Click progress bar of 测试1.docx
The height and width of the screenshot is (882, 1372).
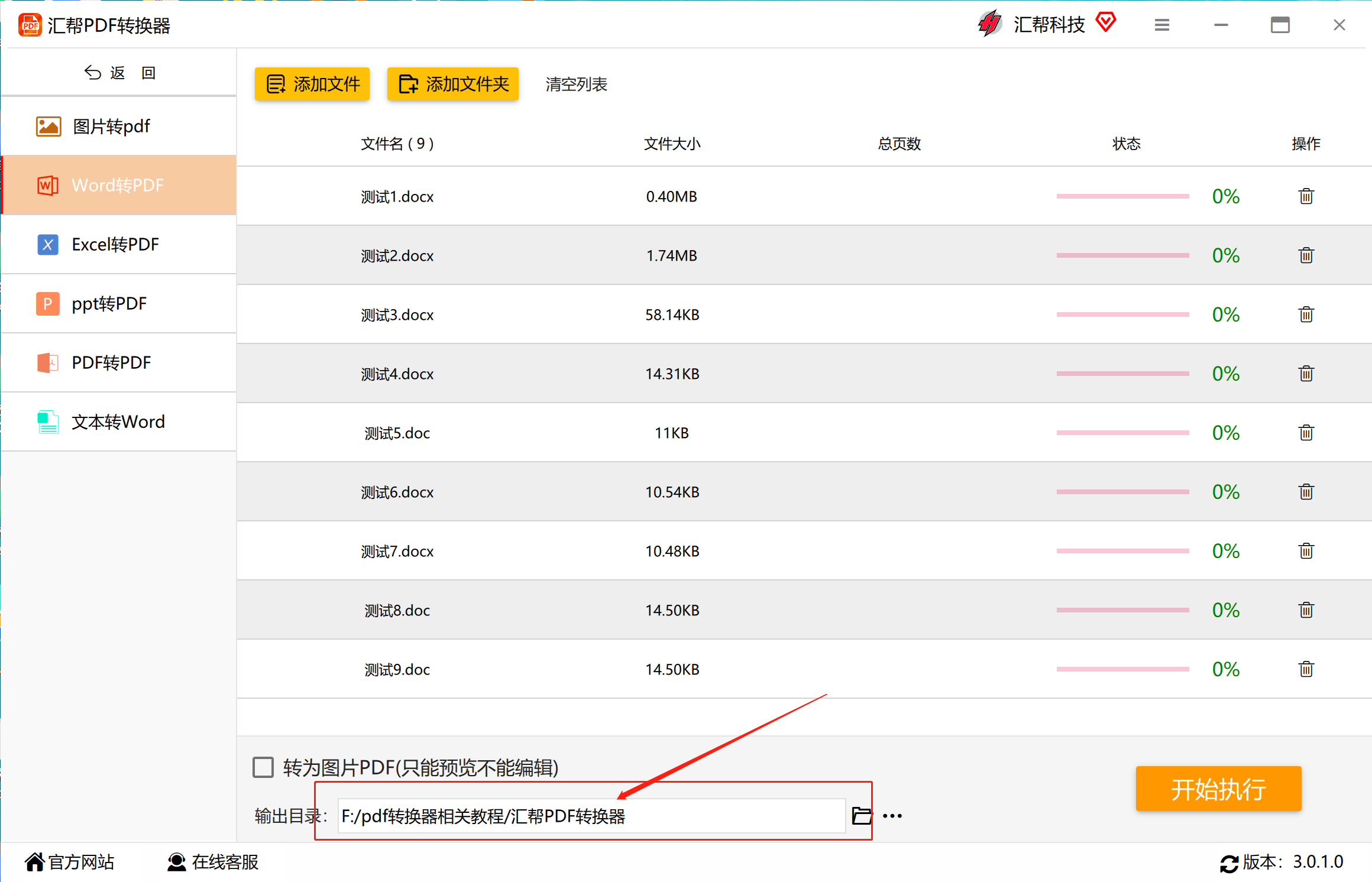pos(1122,196)
